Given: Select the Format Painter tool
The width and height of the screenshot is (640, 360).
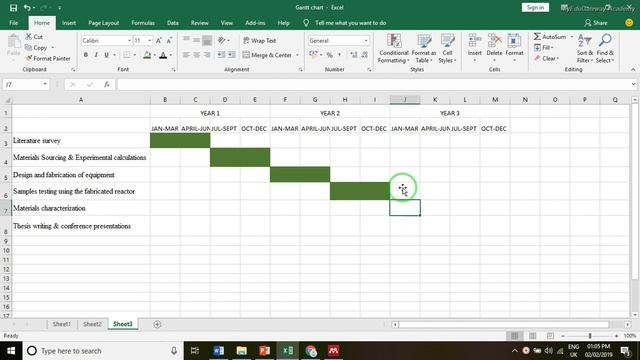Looking at the screenshot, I should 48,58.
